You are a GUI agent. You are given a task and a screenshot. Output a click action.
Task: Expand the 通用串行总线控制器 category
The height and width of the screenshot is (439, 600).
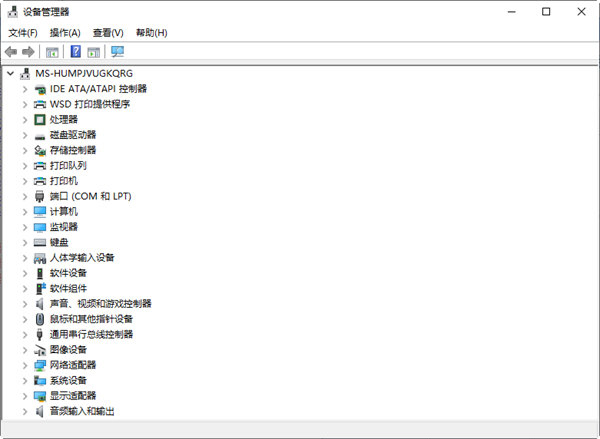point(25,335)
